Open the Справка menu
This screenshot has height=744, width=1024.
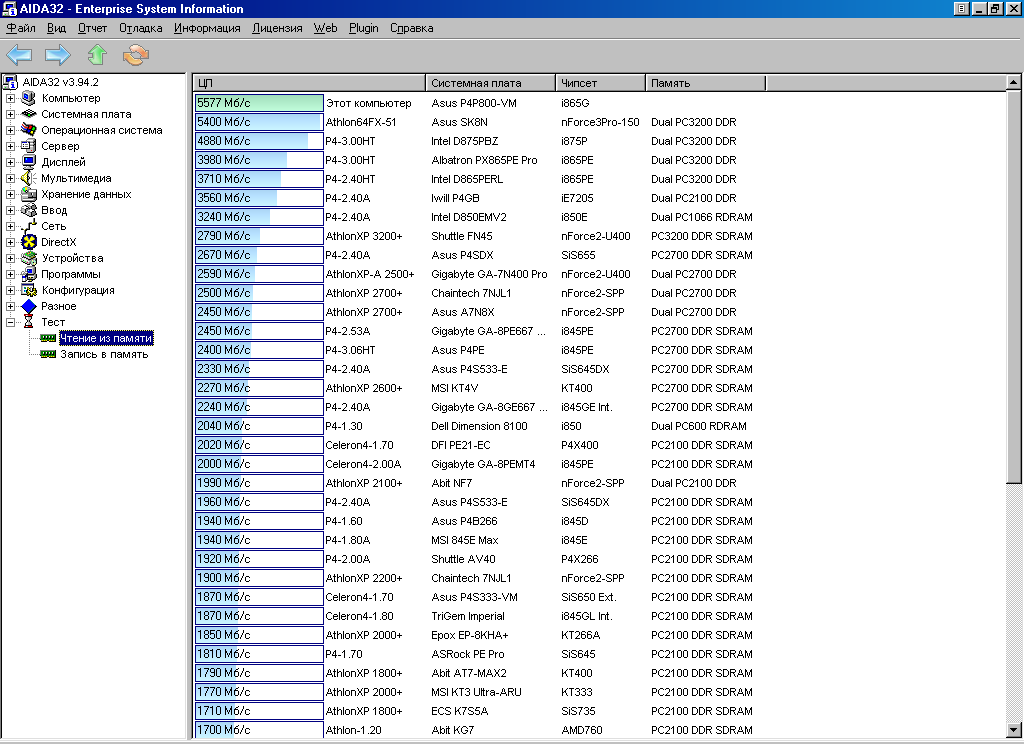pyautogui.click(x=411, y=28)
